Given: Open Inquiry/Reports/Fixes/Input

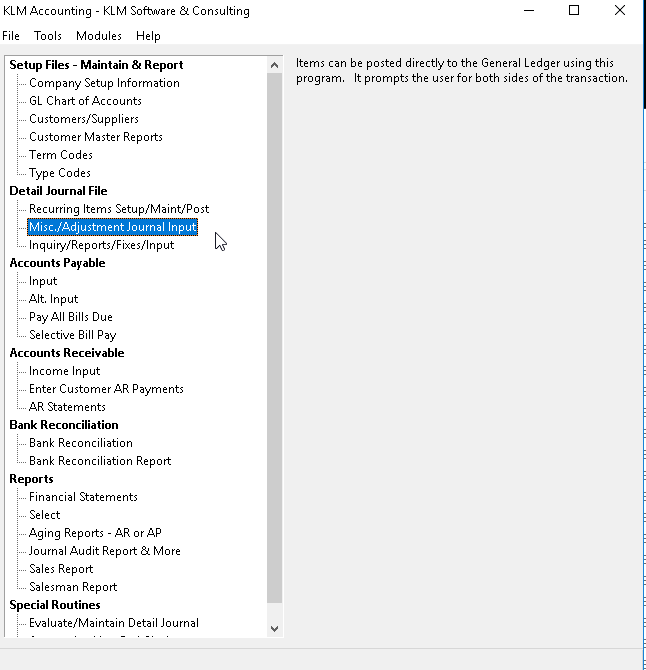Looking at the screenshot, I should coord(102,245).
